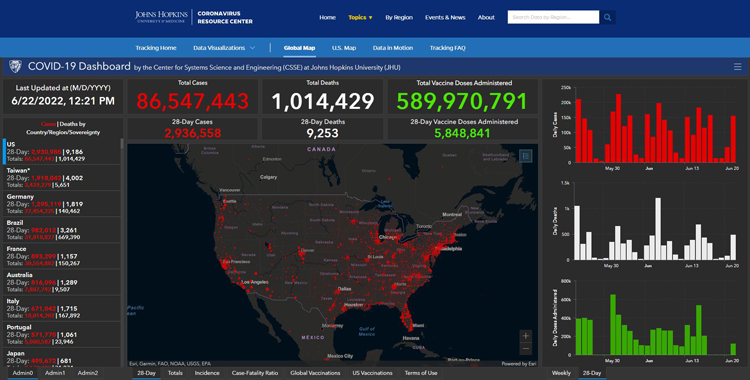
Task: Switch chart view to 28-Day
Action: point(592,373)
